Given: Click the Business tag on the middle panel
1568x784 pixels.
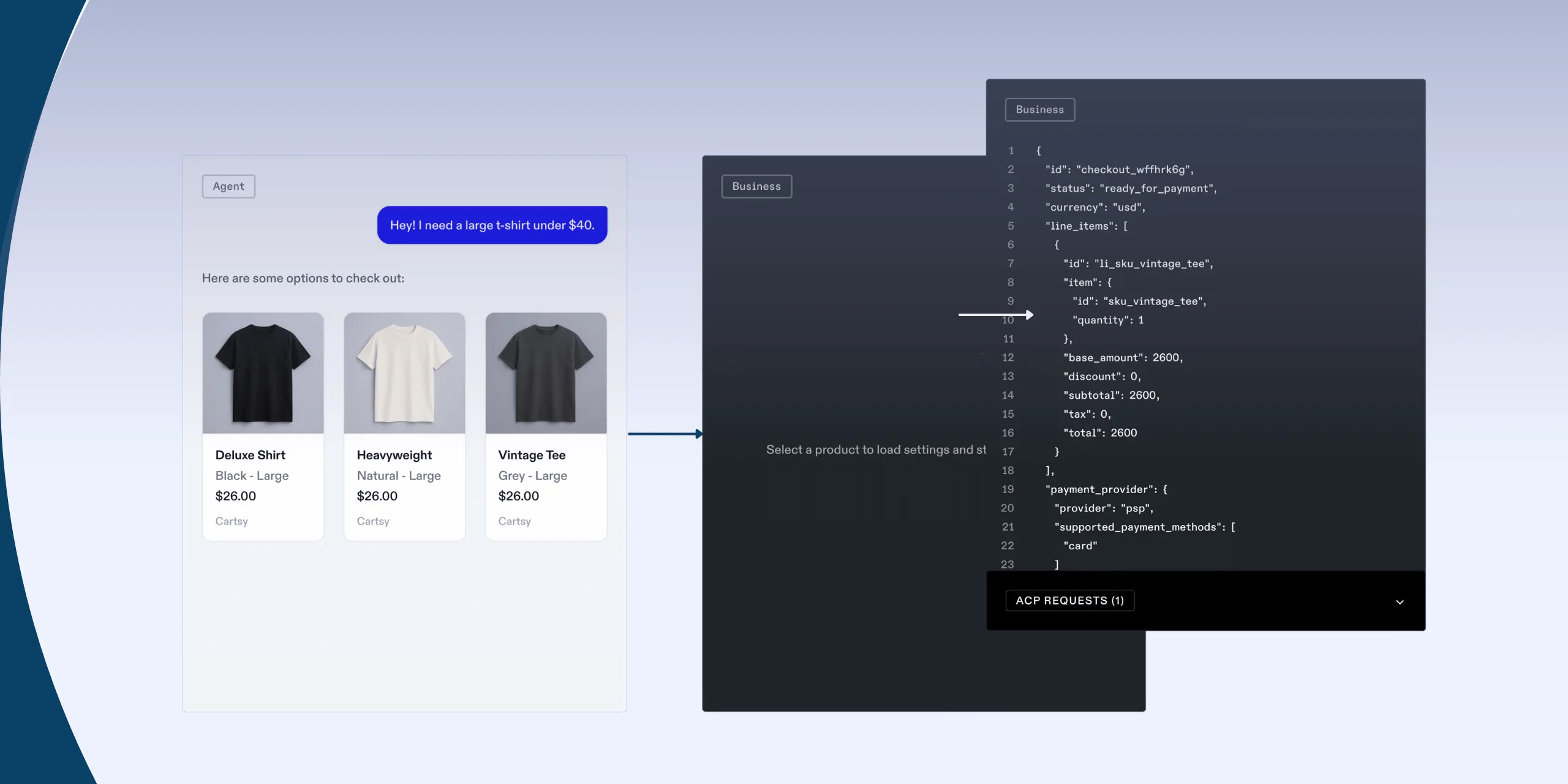Looking at the screenshot, I should click(756, 186).
